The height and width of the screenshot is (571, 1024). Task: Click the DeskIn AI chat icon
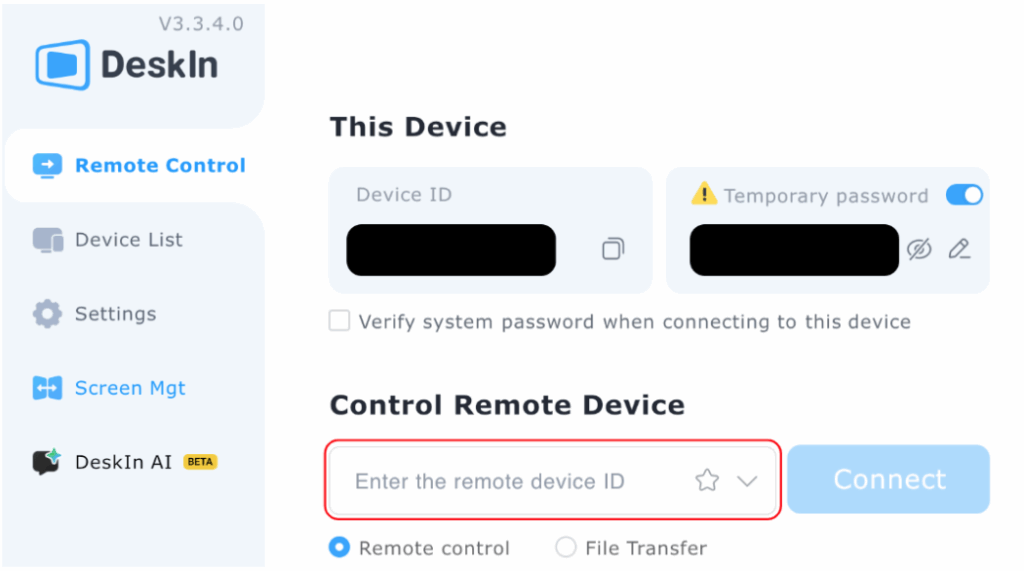[x=47, y=462]
